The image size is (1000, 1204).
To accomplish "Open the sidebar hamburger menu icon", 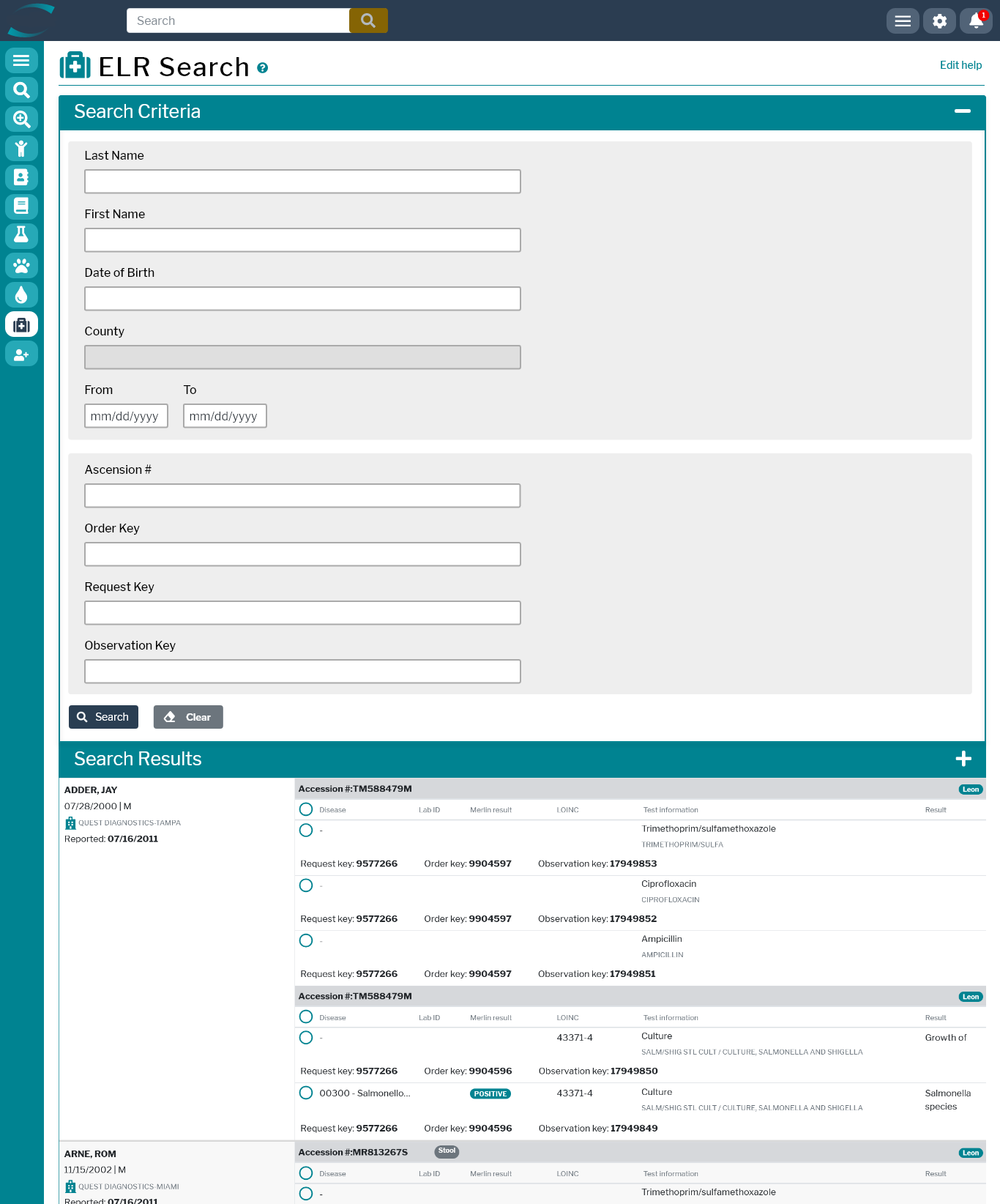I will 21,60.
